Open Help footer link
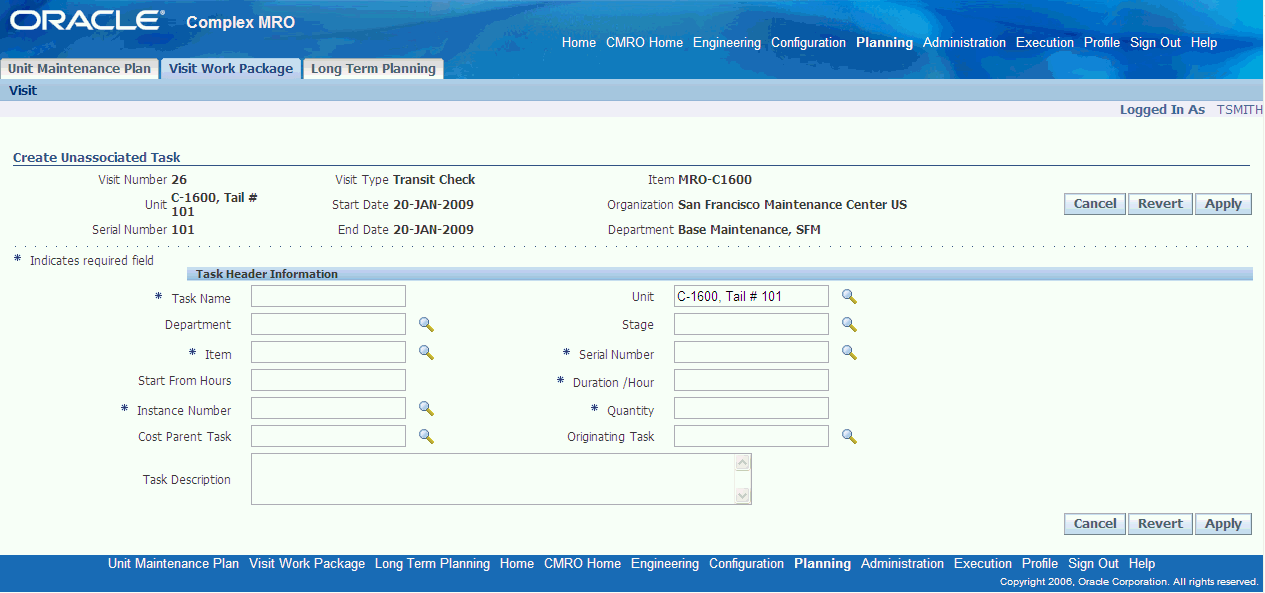 click(x=1142, y=564)
